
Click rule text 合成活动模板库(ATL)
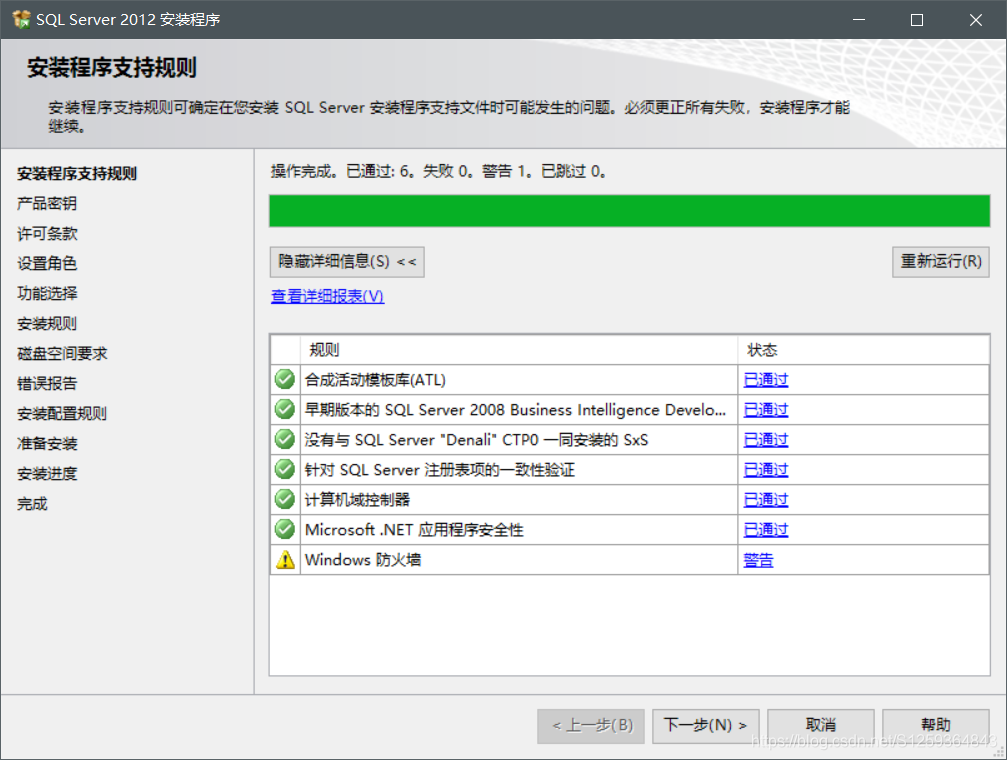(375, 380)
